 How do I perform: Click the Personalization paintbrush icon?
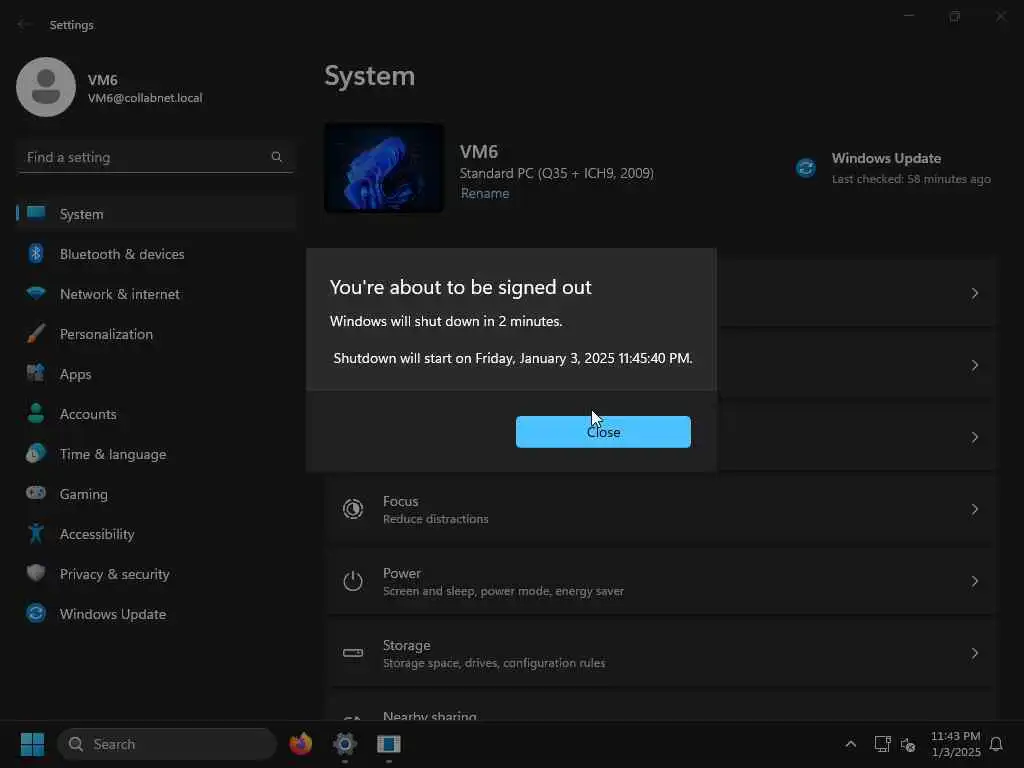tap(36, 333)
